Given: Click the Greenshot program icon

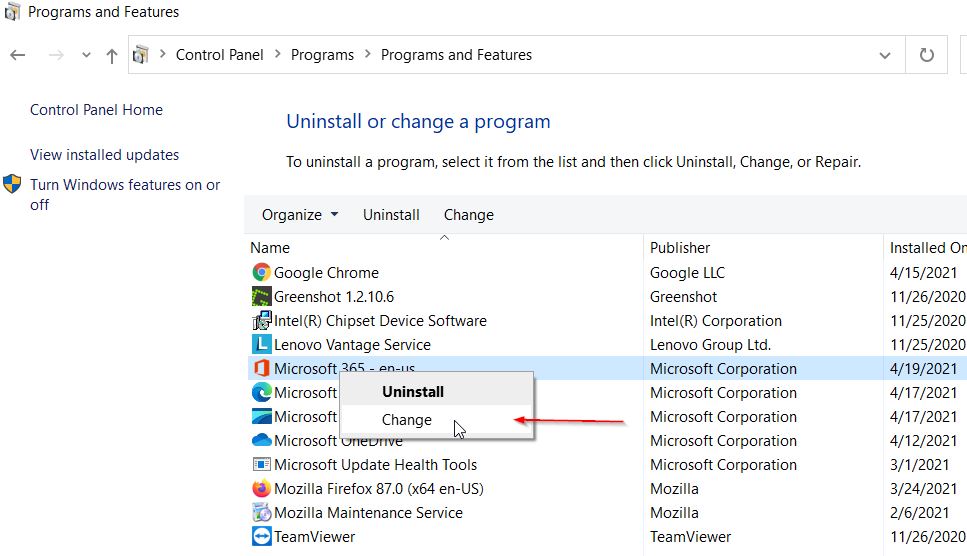Looking at the screenshot, I should click(x=261, y=296).
